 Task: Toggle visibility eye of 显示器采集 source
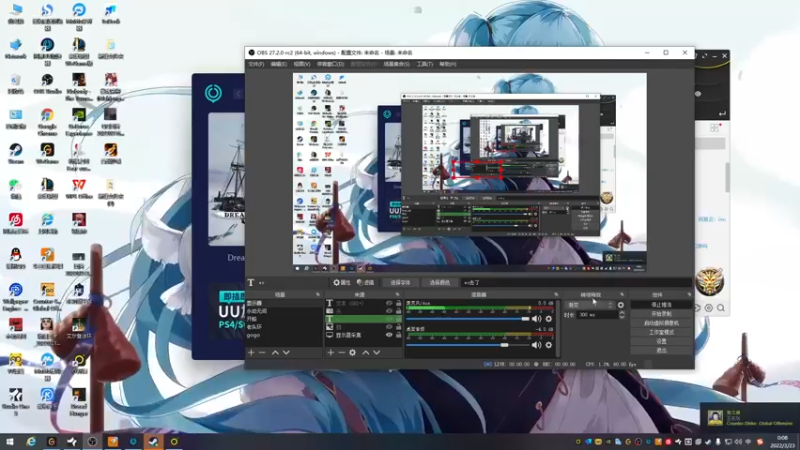point(389,335)
